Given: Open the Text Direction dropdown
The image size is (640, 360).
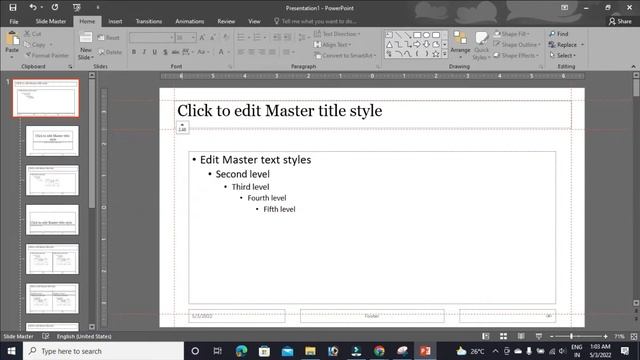Looking at the screenshot, I should point(337,34).
